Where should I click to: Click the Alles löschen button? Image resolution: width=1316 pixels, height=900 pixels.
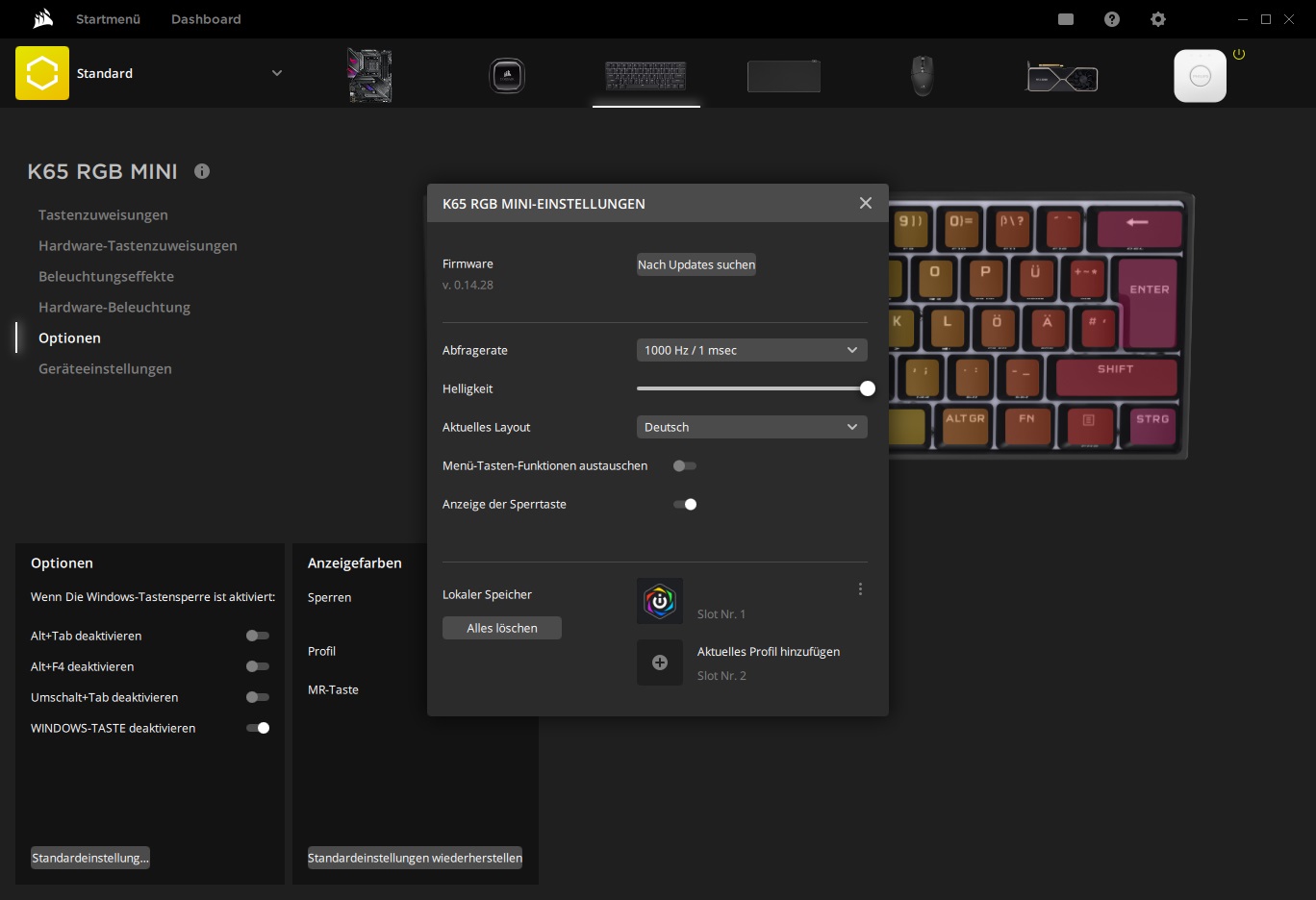(502, 628)
